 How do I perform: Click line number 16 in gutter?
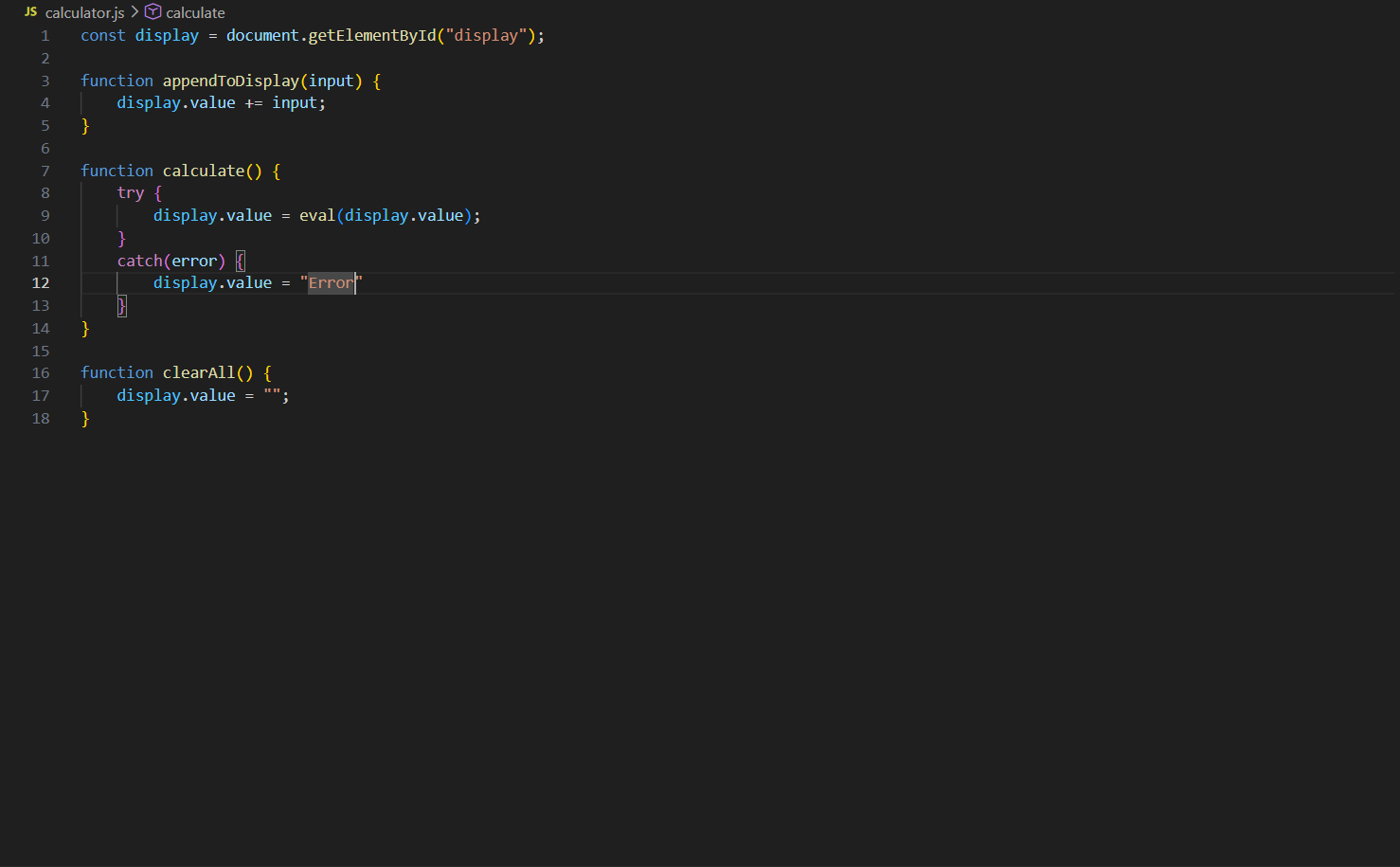pyautogui.click(x=41, y=373)
